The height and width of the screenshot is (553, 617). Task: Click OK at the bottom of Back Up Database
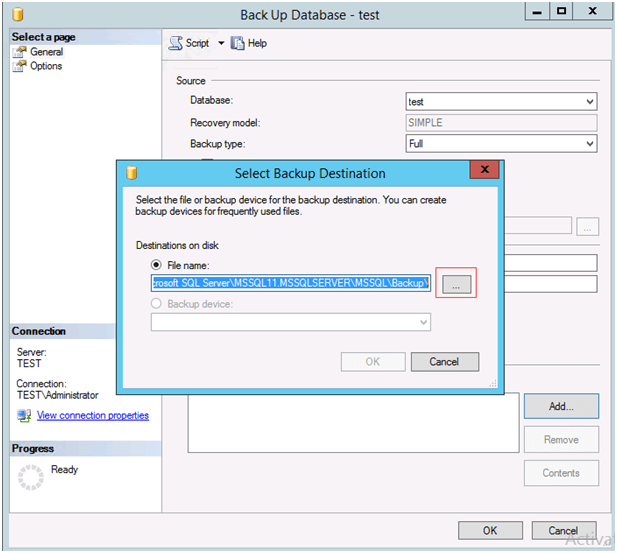[490, 531]
